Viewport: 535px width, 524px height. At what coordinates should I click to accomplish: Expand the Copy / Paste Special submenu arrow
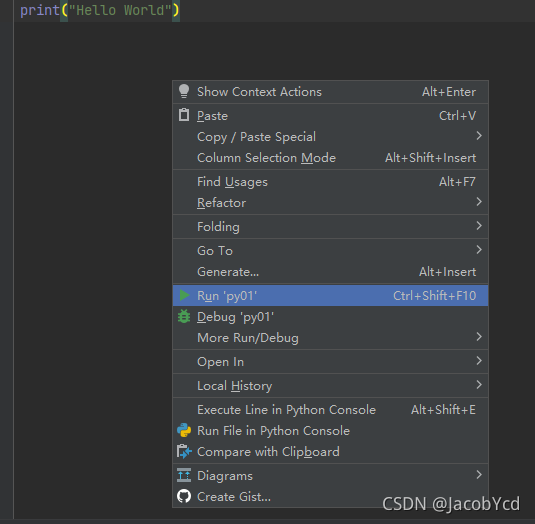tap(479, 136)
